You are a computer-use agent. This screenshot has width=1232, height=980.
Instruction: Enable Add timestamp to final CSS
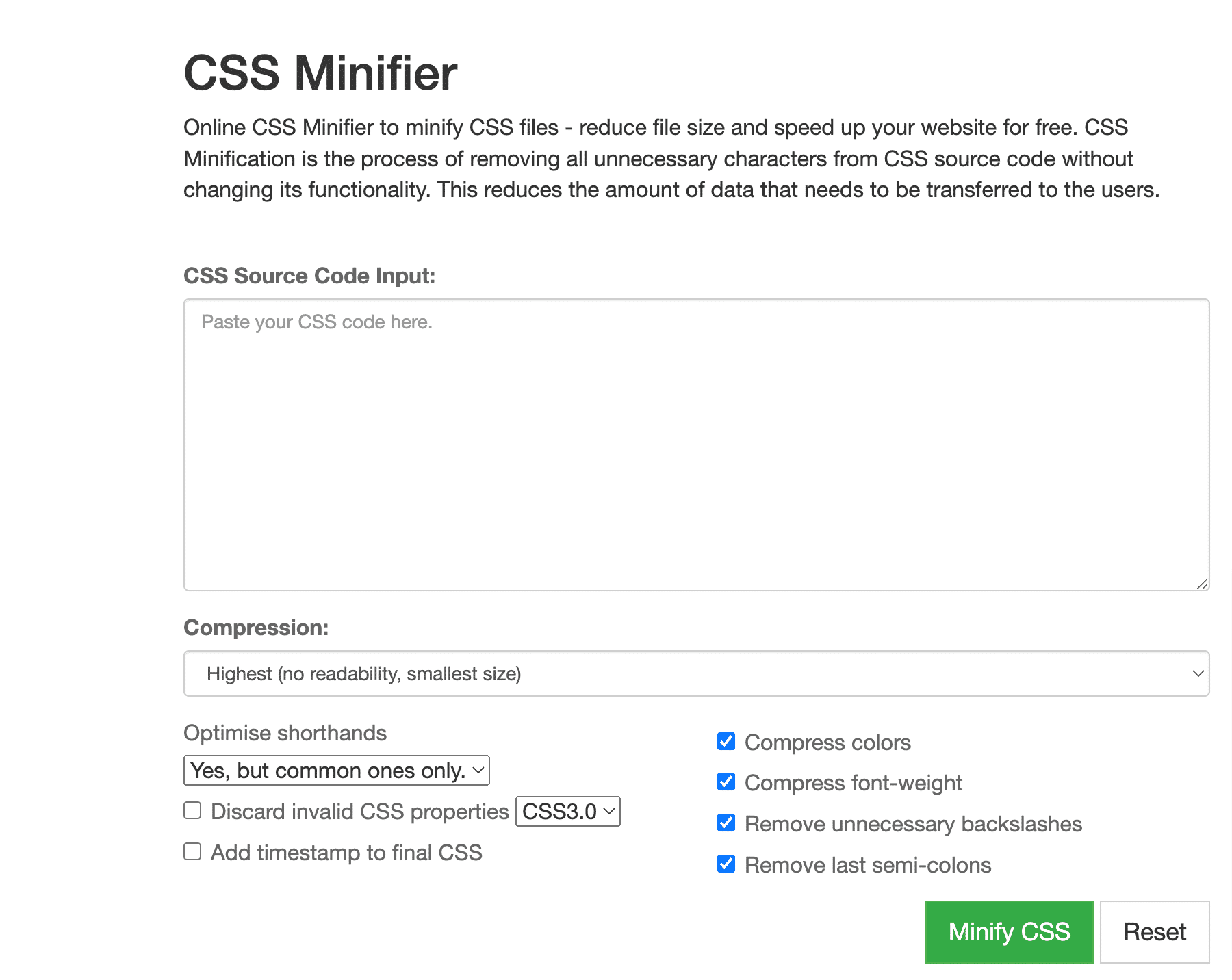click(x=192, y=851)
